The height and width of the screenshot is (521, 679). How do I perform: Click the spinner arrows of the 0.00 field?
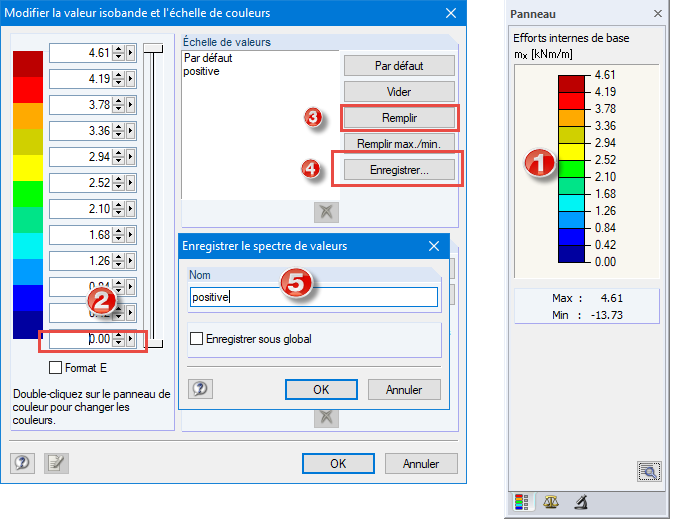(x=118, y=339)
